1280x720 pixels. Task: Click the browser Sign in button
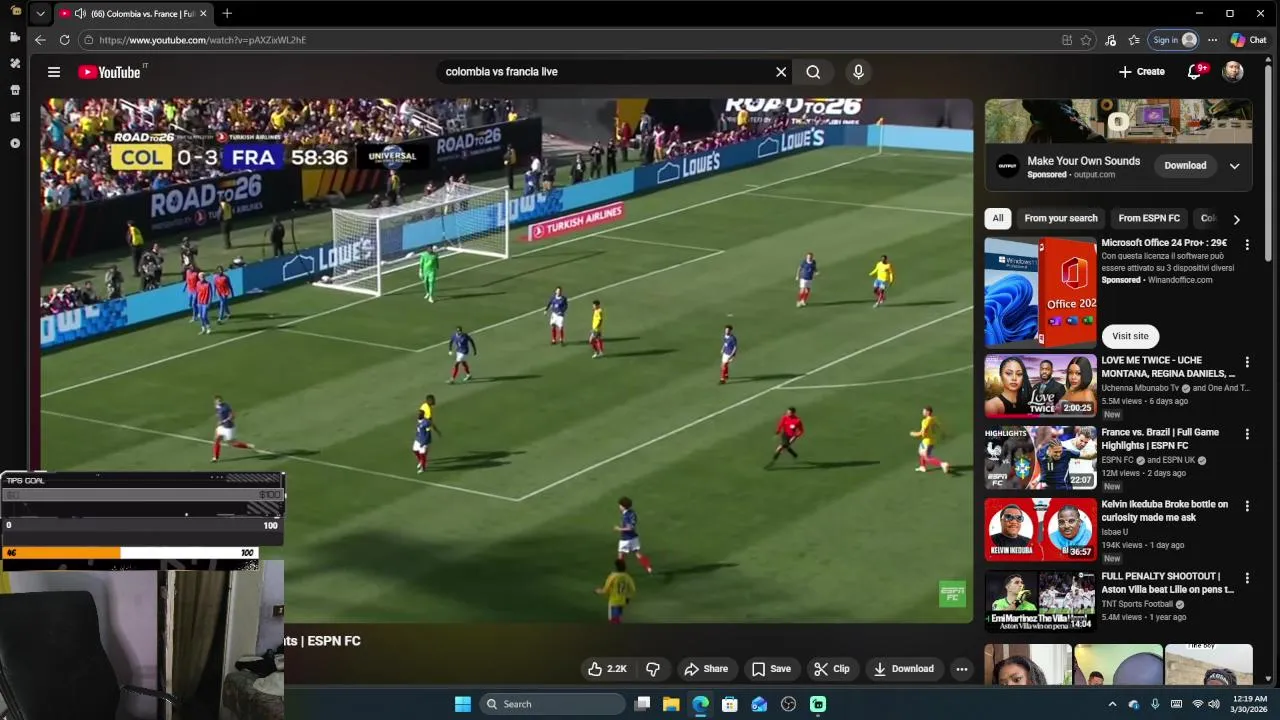pos(1173,40)
